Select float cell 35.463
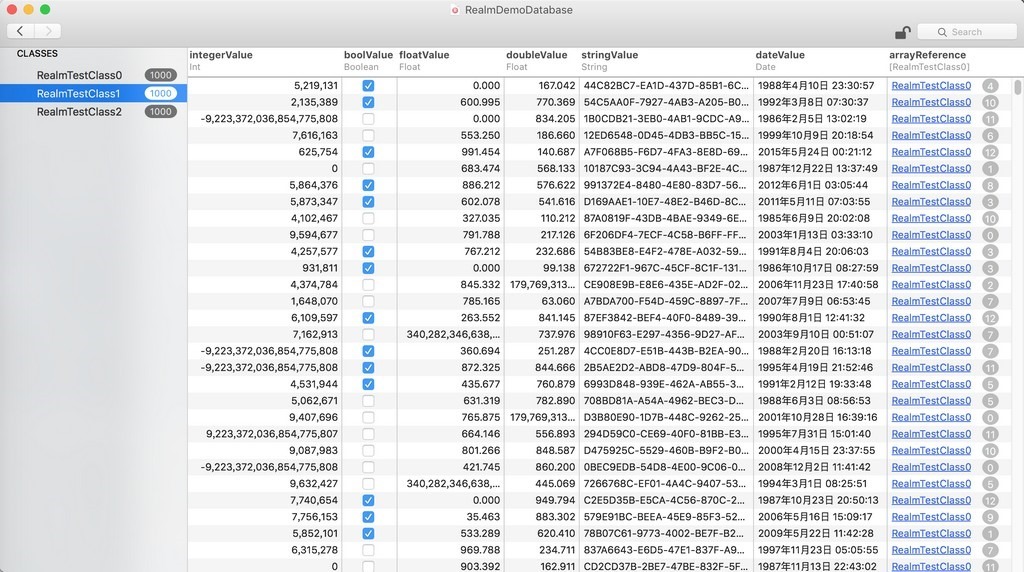The width and height of the screenshot is (1024, 572). coord(450,516)
